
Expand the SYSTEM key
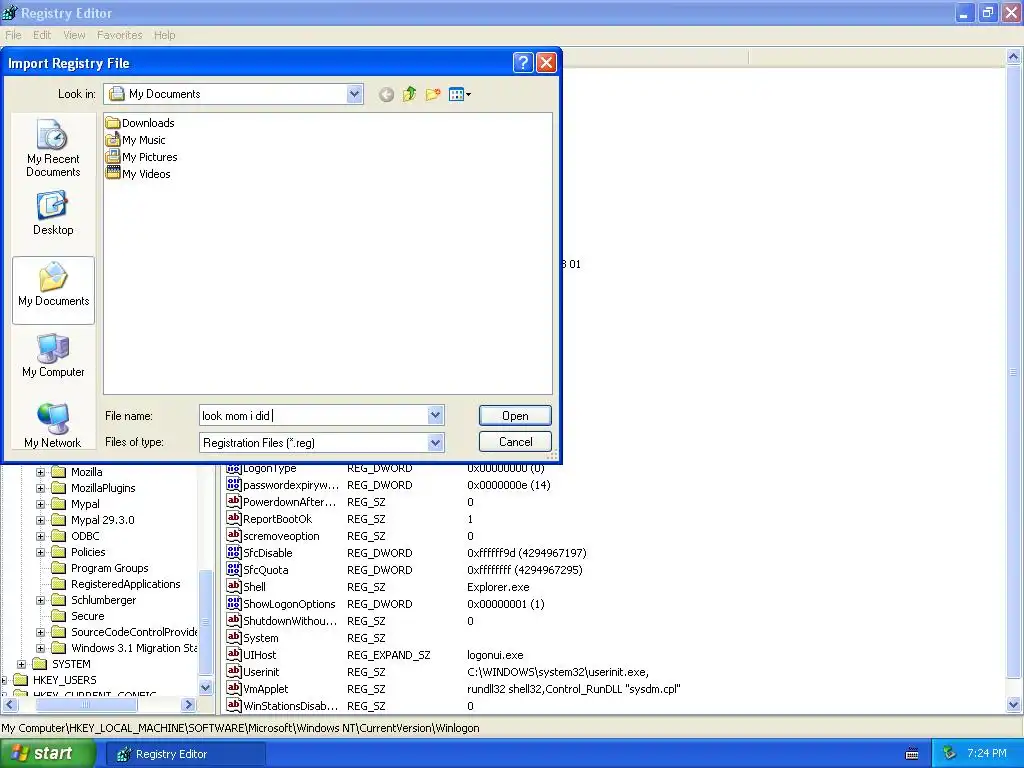(x=22, y=664)
